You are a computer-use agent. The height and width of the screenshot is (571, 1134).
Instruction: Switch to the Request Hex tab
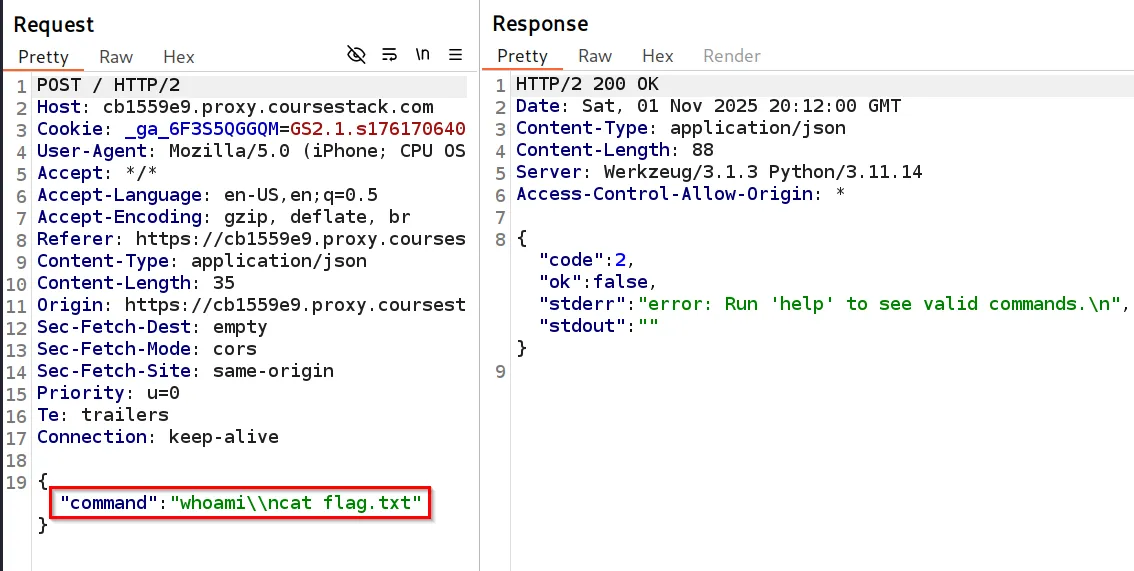coord(179,57)
